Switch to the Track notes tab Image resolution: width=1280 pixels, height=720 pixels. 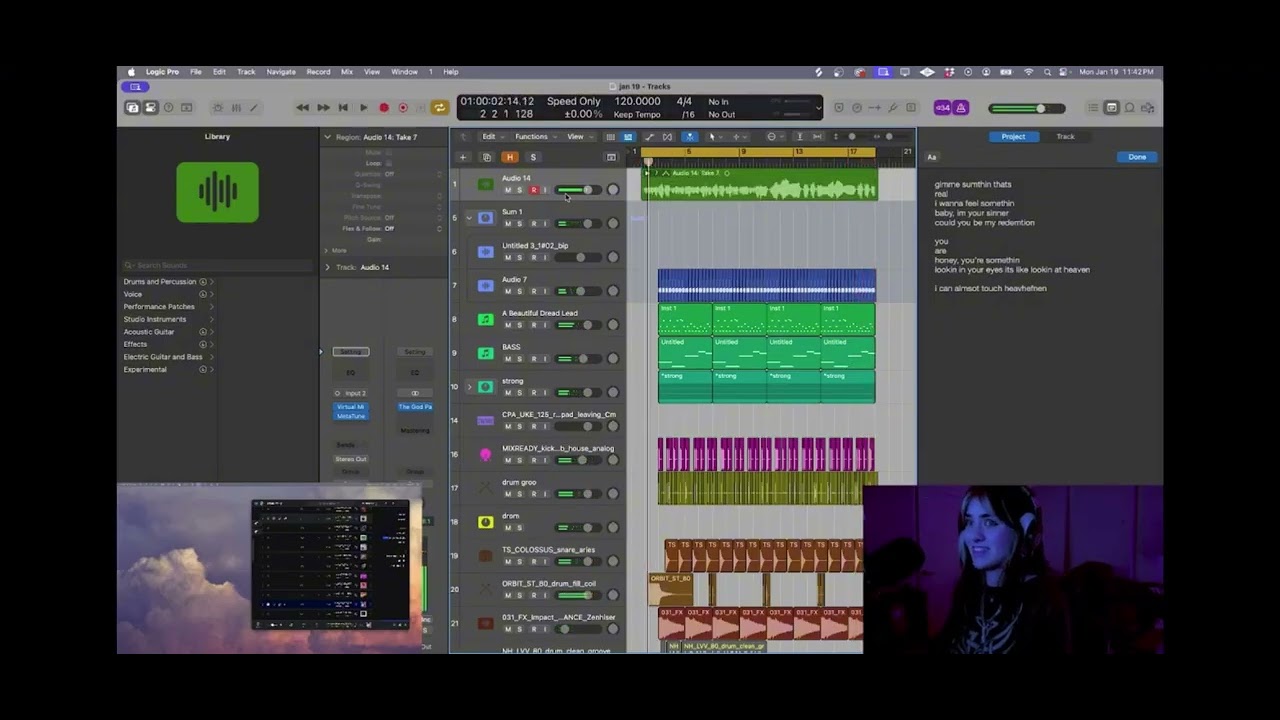(x=1065, y=137)
